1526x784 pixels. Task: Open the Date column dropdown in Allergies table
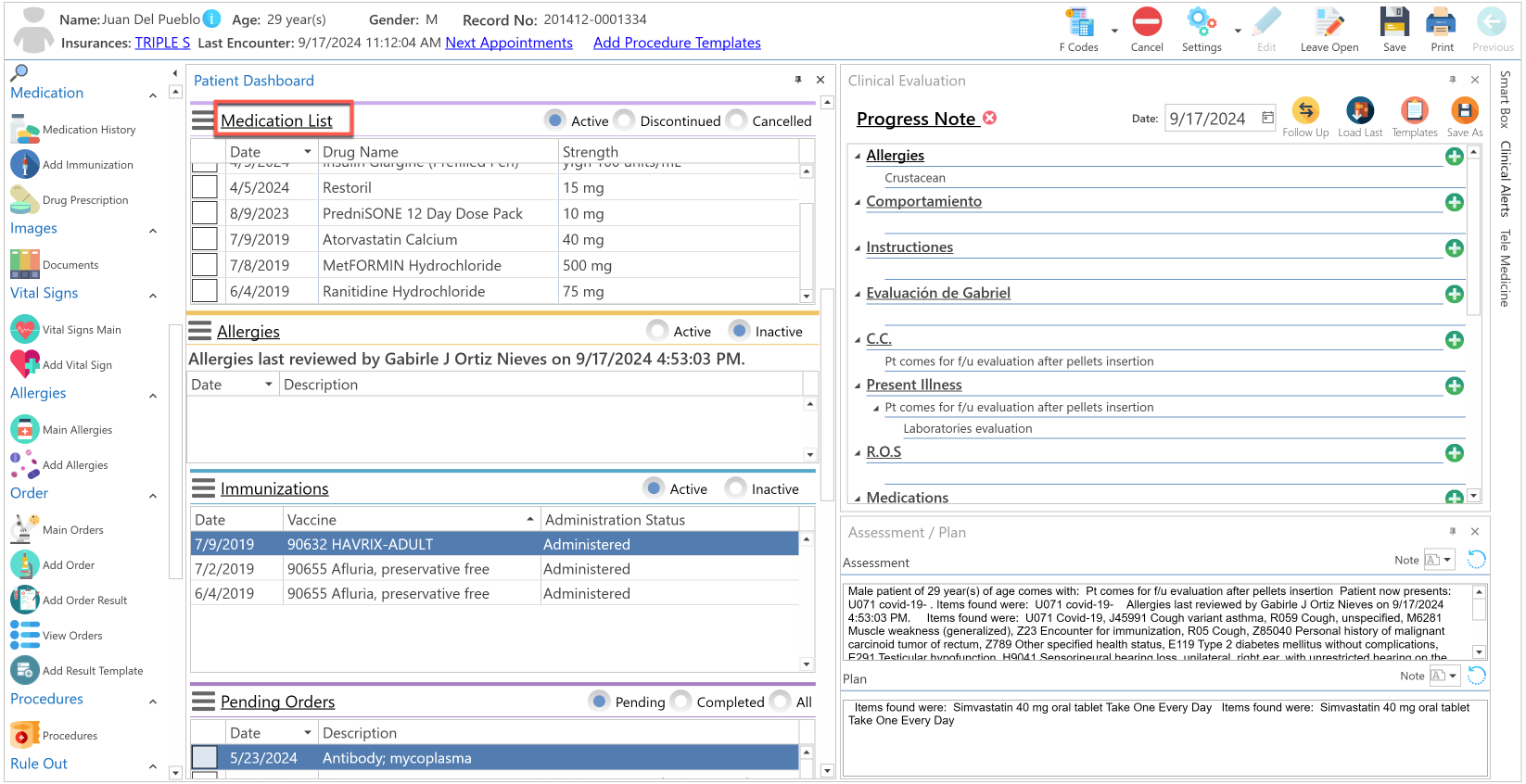pos(269,384)
